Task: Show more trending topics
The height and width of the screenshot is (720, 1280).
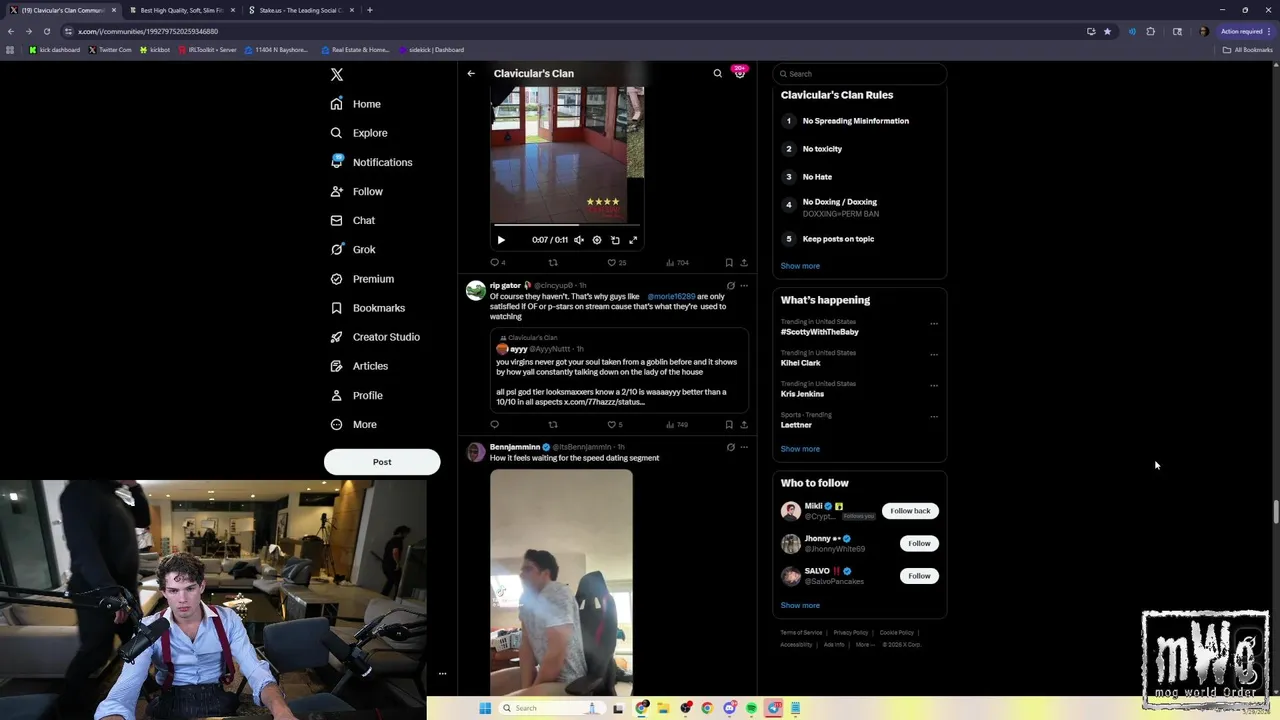Action: (800, 449)
